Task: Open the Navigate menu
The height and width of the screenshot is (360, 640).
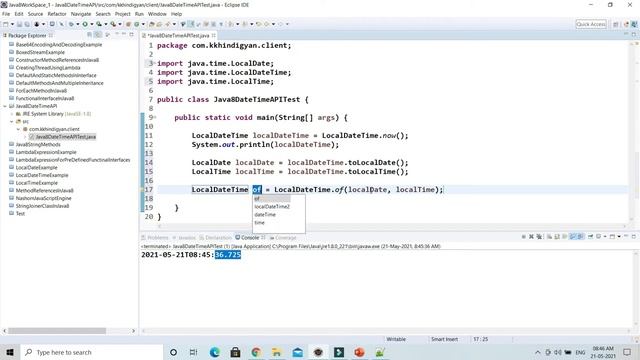Action: coord(81,14)
